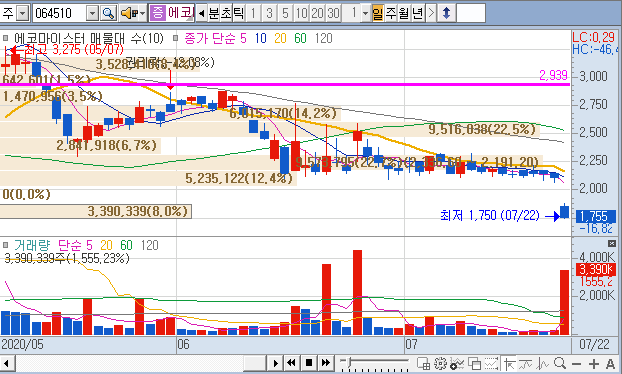
Task: Click the purple 종 badge icon
Action: pyautogui.click(x=157, y=13)
